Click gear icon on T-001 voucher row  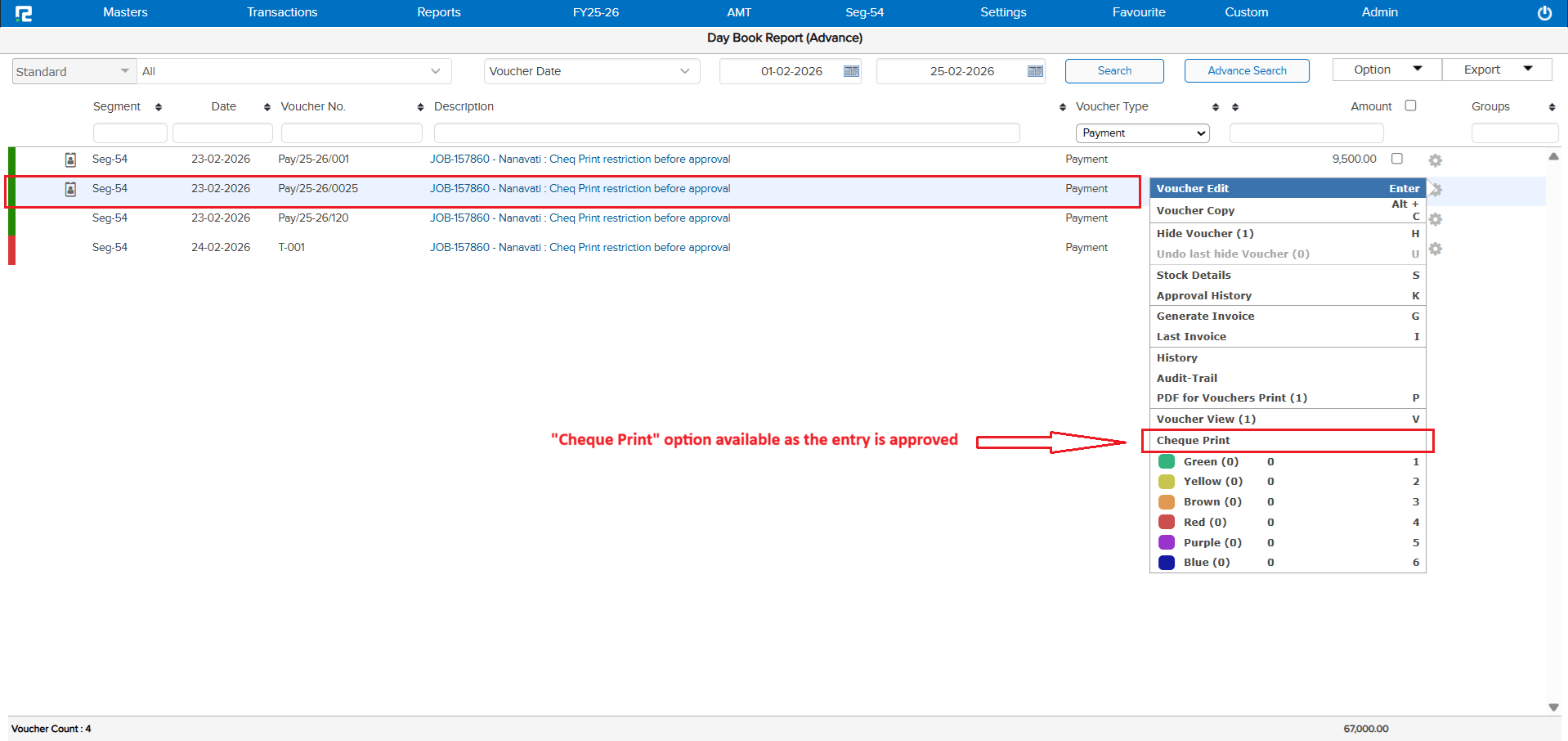click(1435, 249)
